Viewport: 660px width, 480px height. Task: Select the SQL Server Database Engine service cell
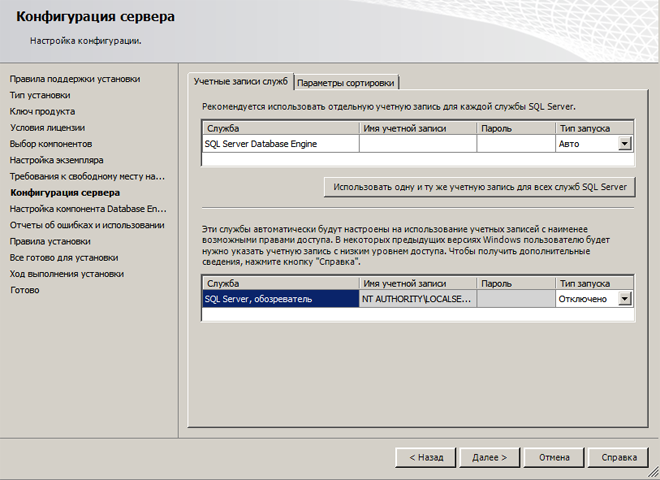point(281,144)
